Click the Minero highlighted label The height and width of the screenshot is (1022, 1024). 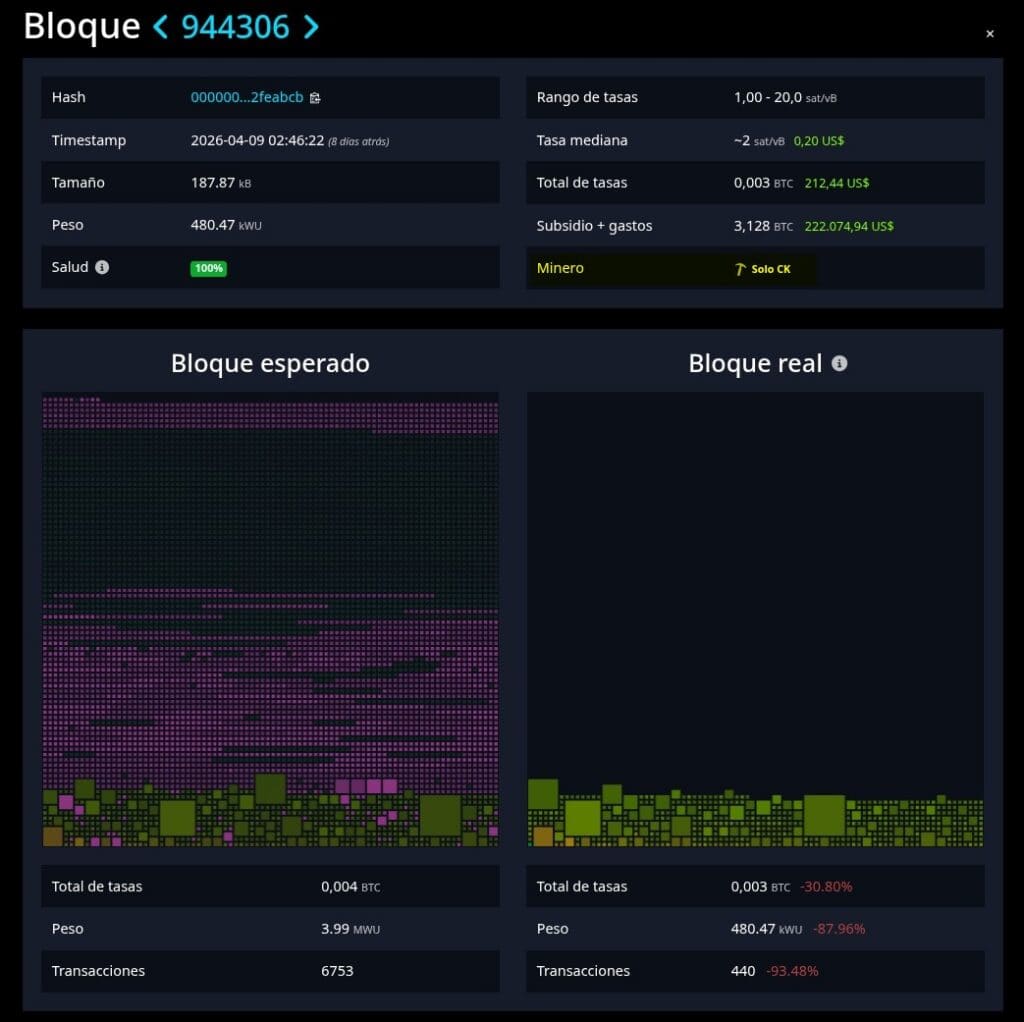[x=560, y=268]
